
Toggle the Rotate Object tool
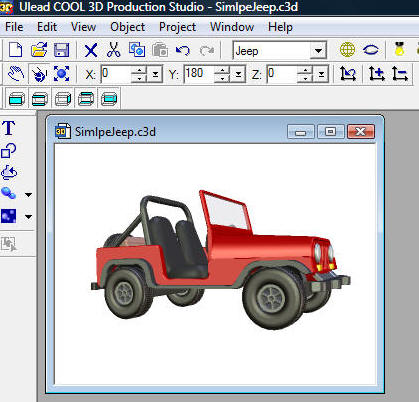pos(39,74)
